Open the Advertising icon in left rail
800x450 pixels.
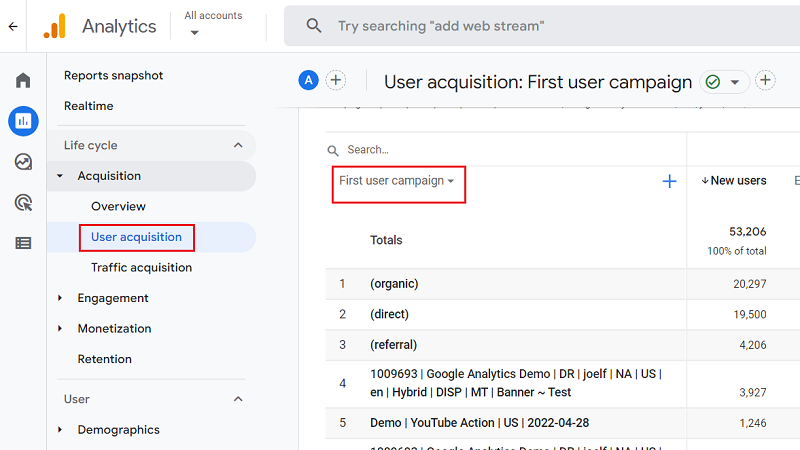pyautogui.click(x=23, y=203)
